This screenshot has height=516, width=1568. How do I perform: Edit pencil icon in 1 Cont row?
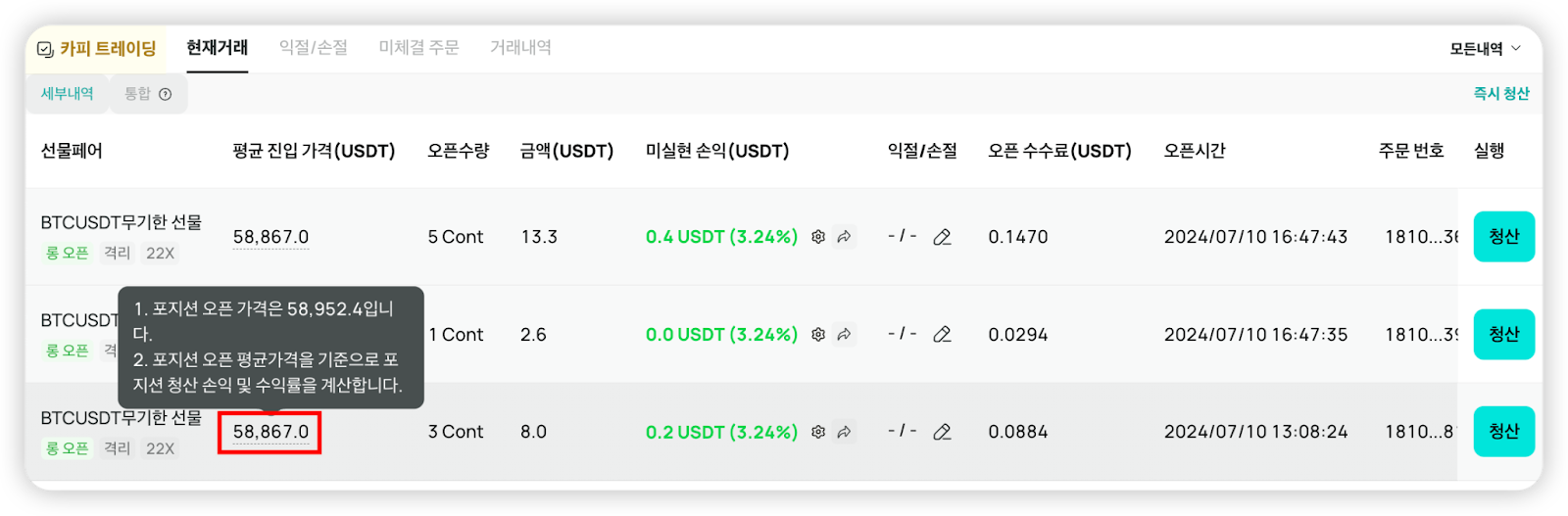(x=942, y=335)
